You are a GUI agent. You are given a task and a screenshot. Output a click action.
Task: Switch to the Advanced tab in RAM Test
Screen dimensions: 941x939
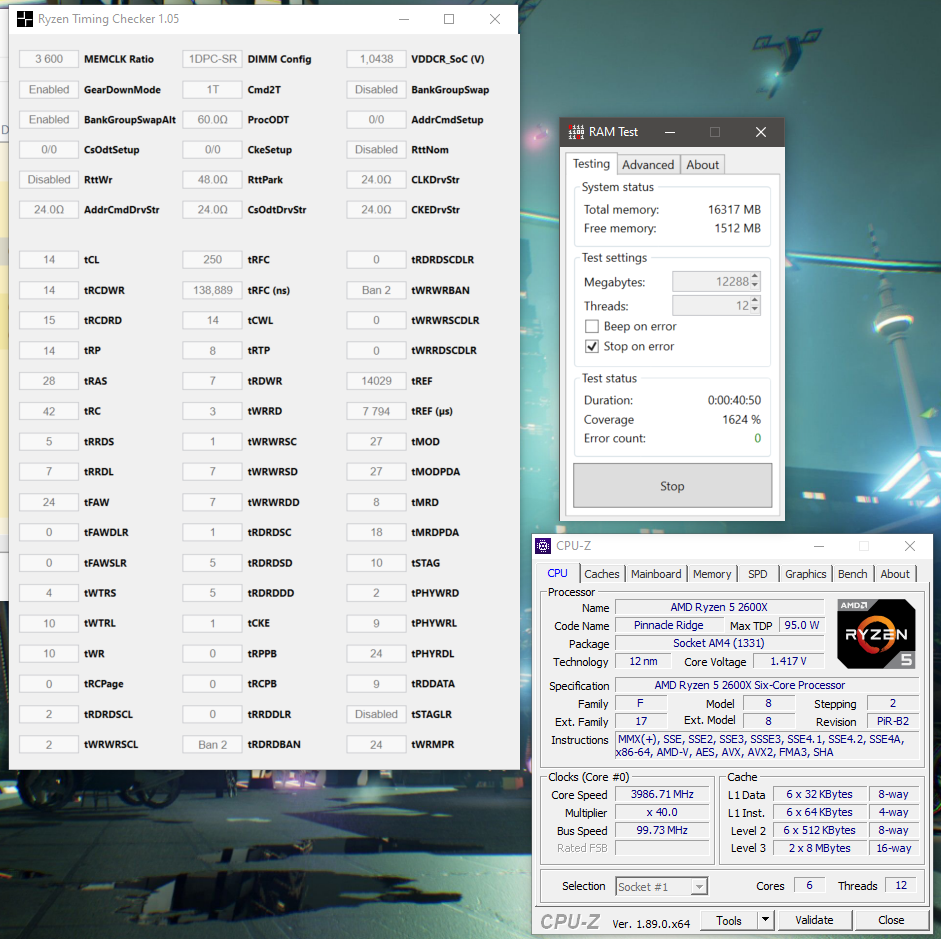click(648, 164)
